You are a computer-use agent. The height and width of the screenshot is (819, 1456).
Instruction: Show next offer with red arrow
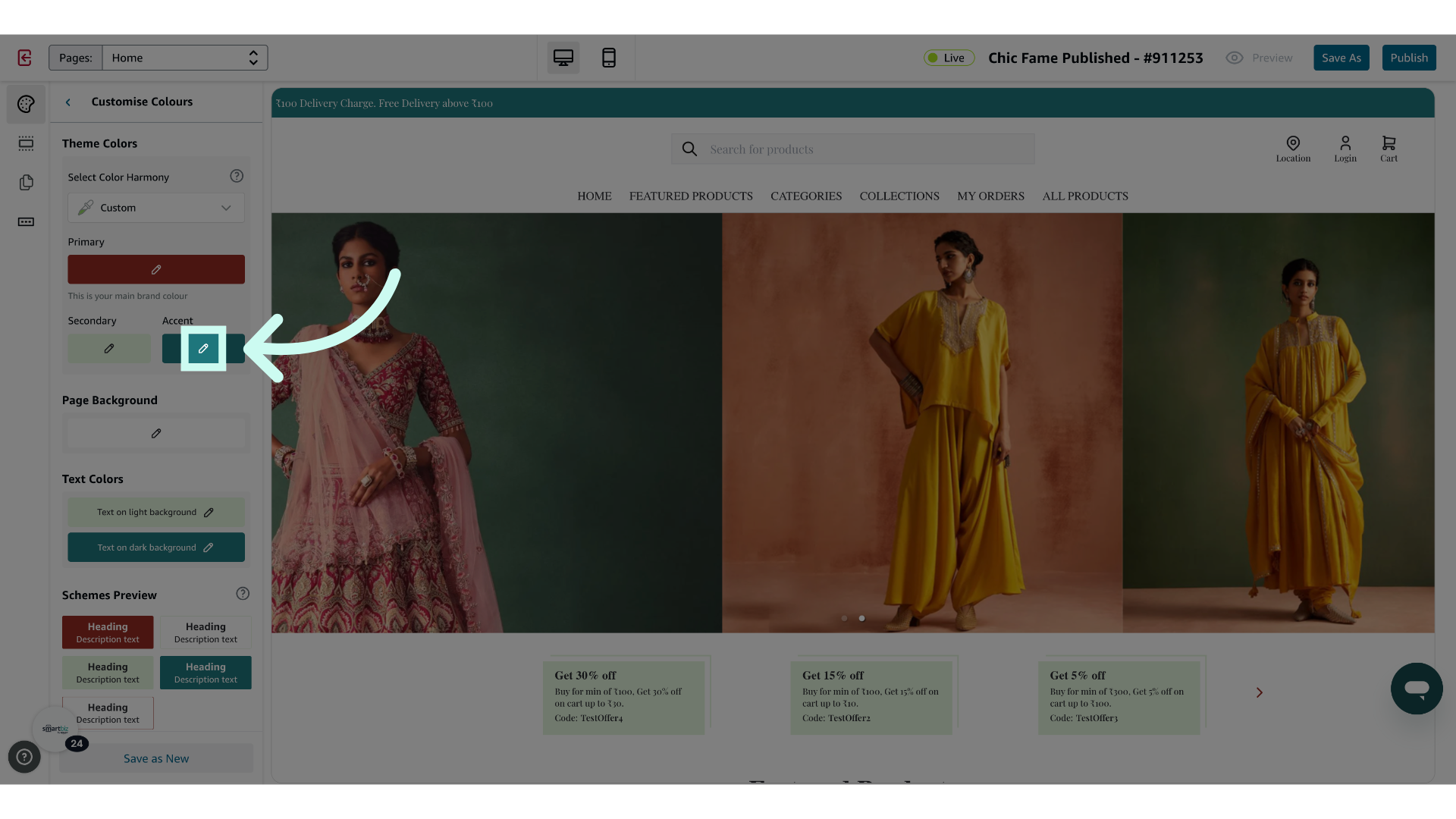(x=1259, y=692)
